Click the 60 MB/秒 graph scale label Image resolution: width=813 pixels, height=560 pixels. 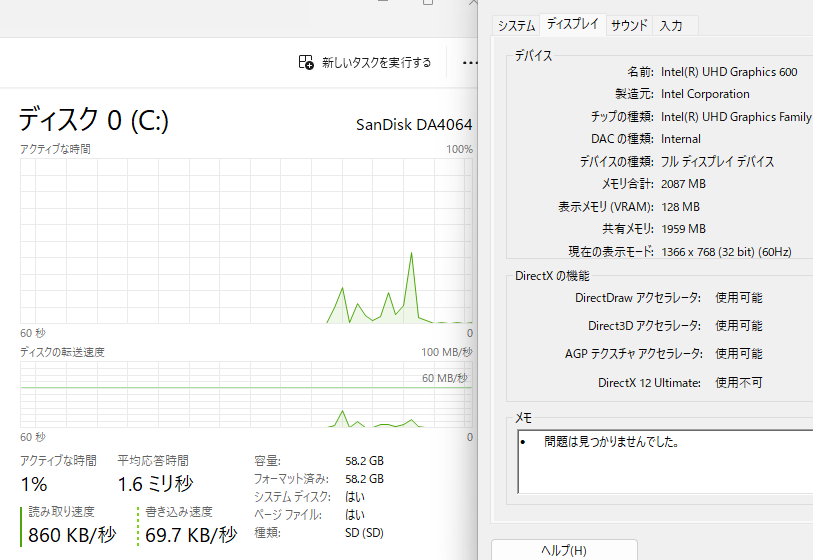click(445, 378)
